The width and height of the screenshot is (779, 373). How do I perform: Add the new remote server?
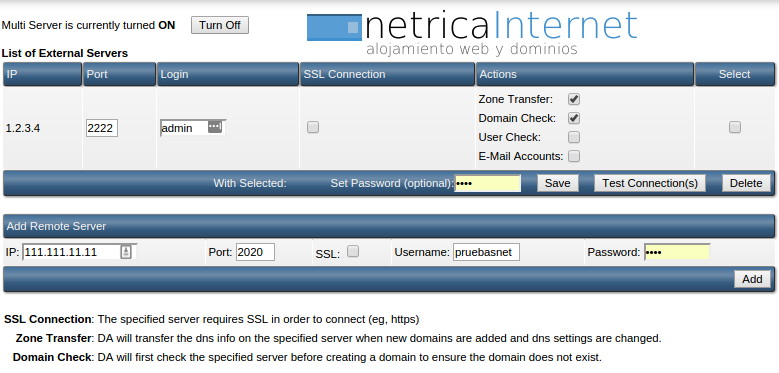pos(752,279)
